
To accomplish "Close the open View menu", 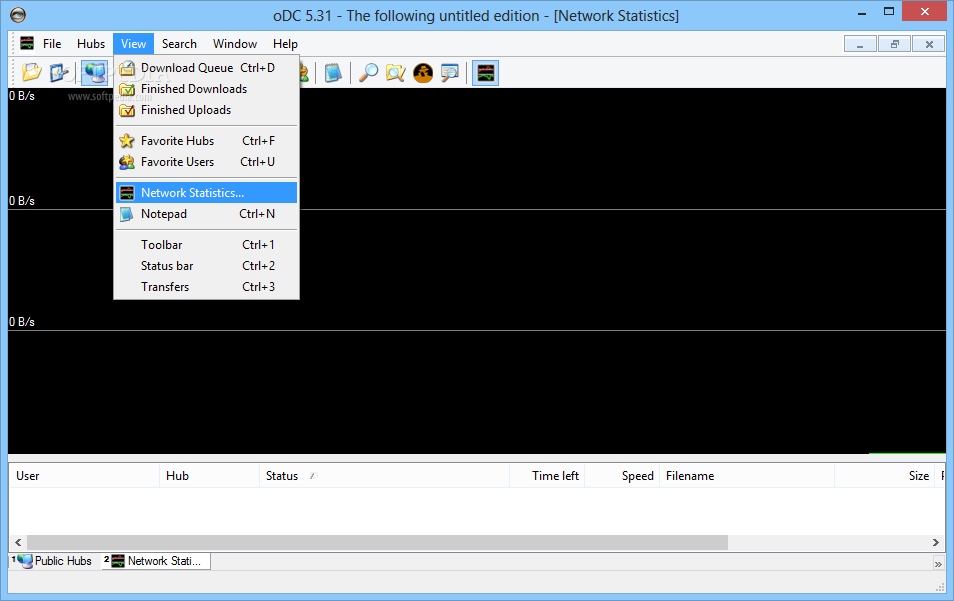I will click(133, 44).
